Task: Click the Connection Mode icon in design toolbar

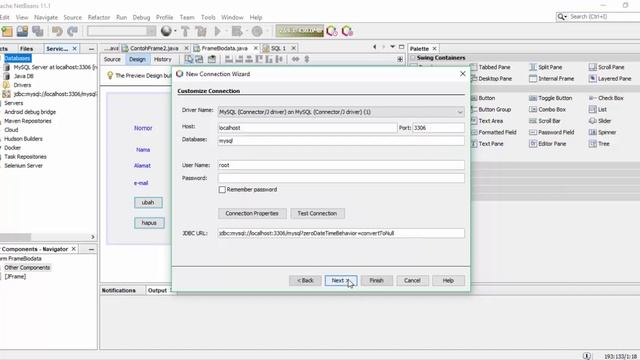Action: 199,60
